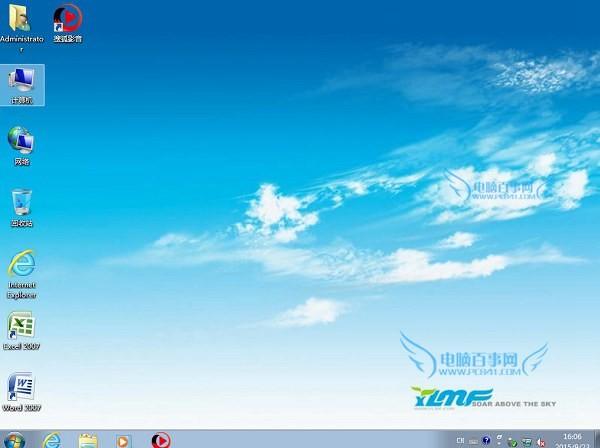The height and width of the screenshot is (448, 600).
Task: Select the Computer icon on the desktop
Action: pyautogui.click(x=22, y=85)
